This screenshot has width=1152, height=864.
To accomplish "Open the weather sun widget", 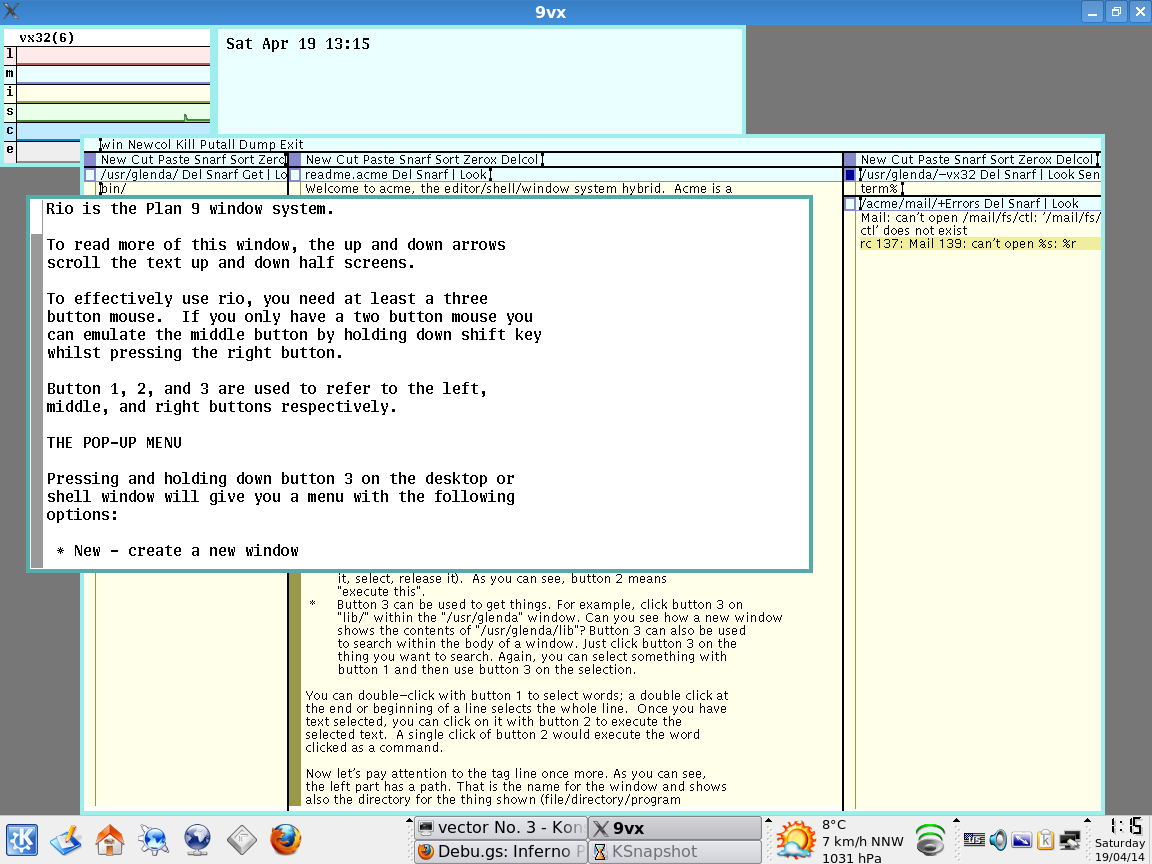I will tap(795, 840).
